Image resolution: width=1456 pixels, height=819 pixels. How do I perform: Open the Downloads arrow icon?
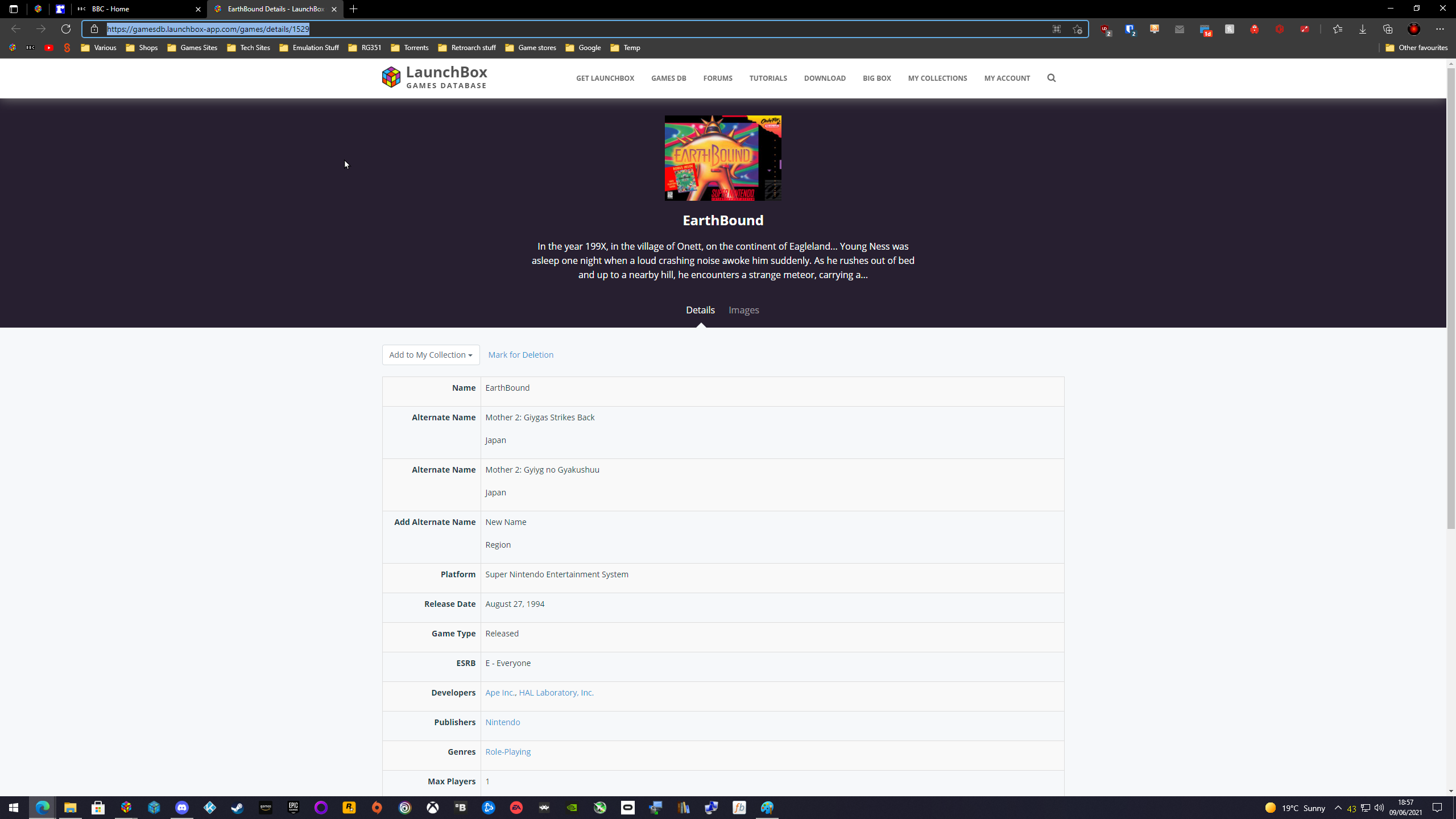click(x=1363, y=29)
